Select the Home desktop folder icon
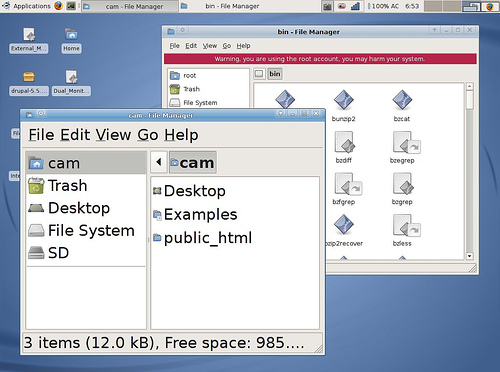The width and height of the screenshot is (500, 372). 71,40
